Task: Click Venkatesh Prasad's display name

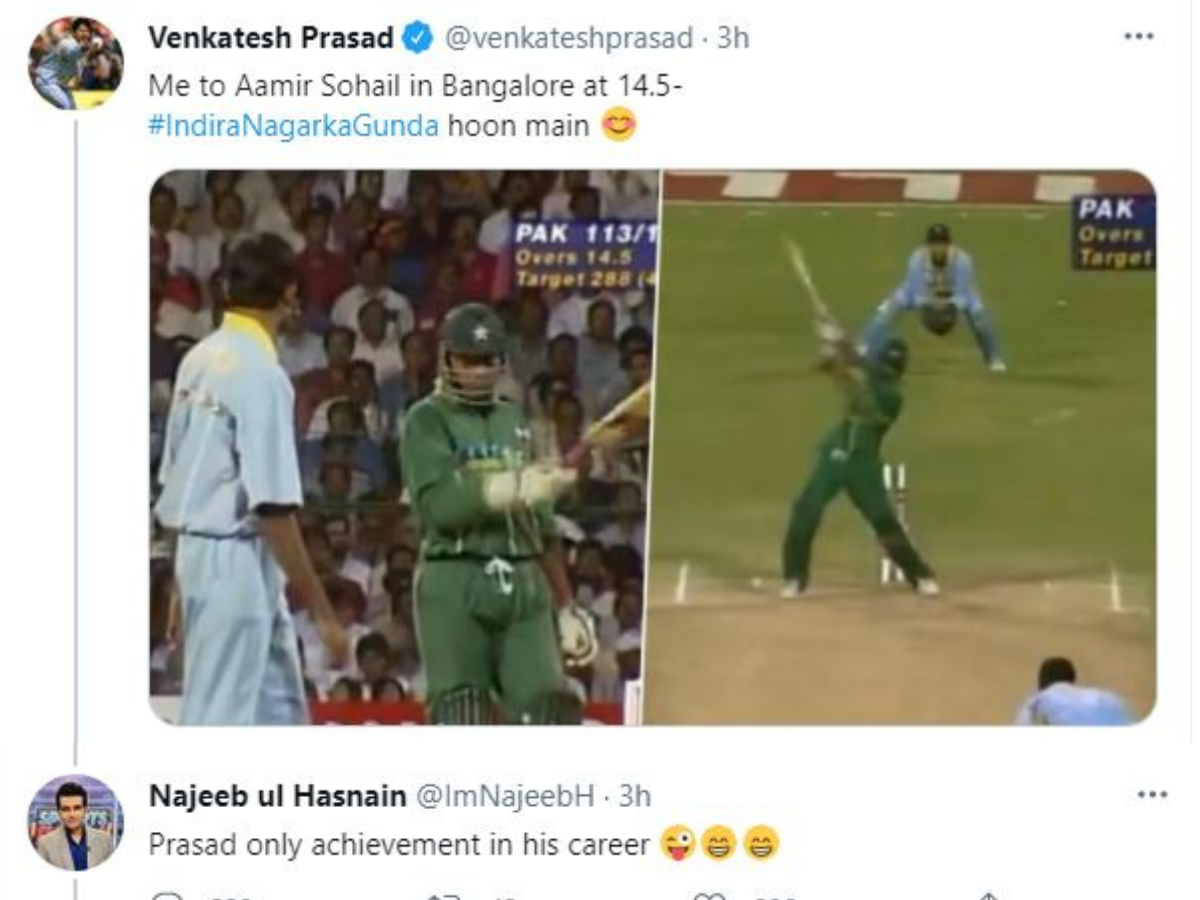Action: click(x=272, y=37)
